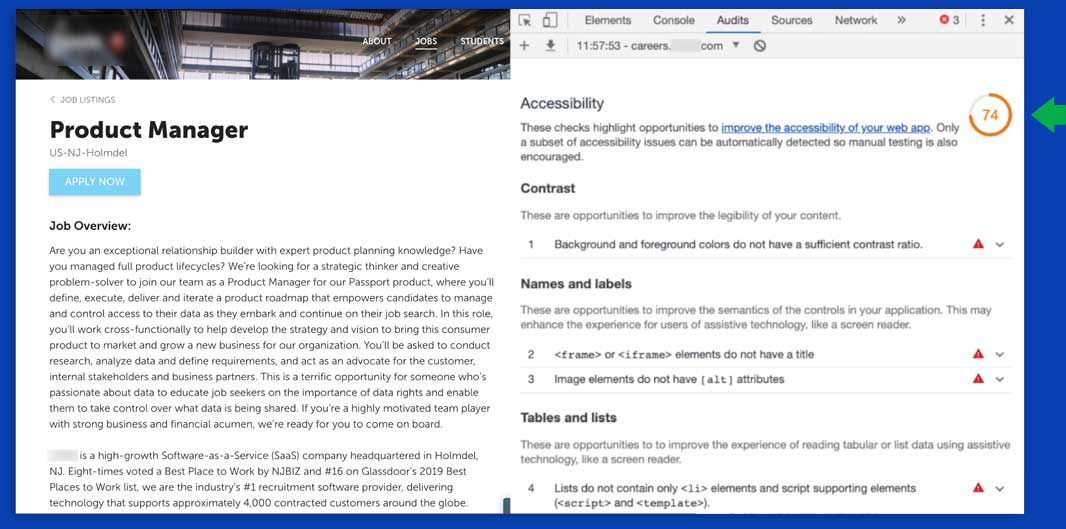Click the Apply Now button
This screenshot has width=1066, height=529.
click(95, 182)
